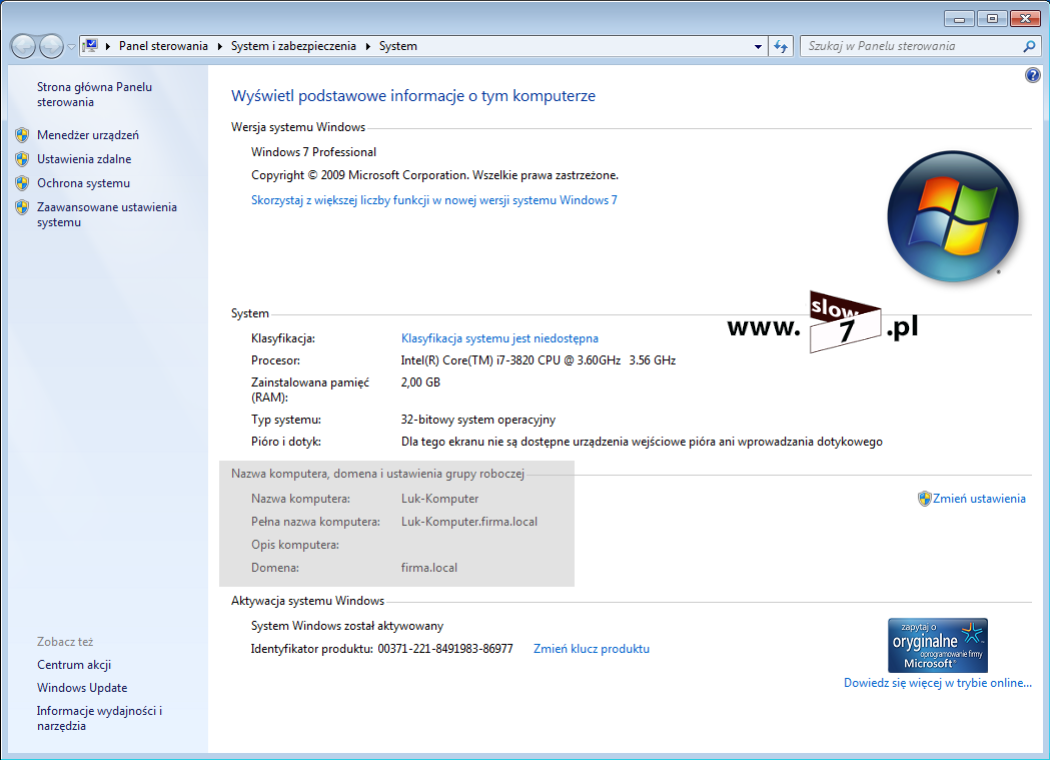Click the search magnifier icon
Viewport: 1050px width, 760px height.
point(1029,46)
